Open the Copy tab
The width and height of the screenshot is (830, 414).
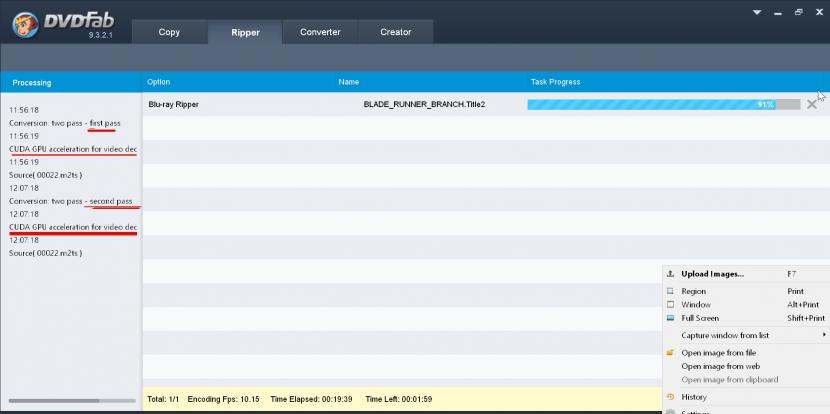pyautogui.click(x=169, y=32)
